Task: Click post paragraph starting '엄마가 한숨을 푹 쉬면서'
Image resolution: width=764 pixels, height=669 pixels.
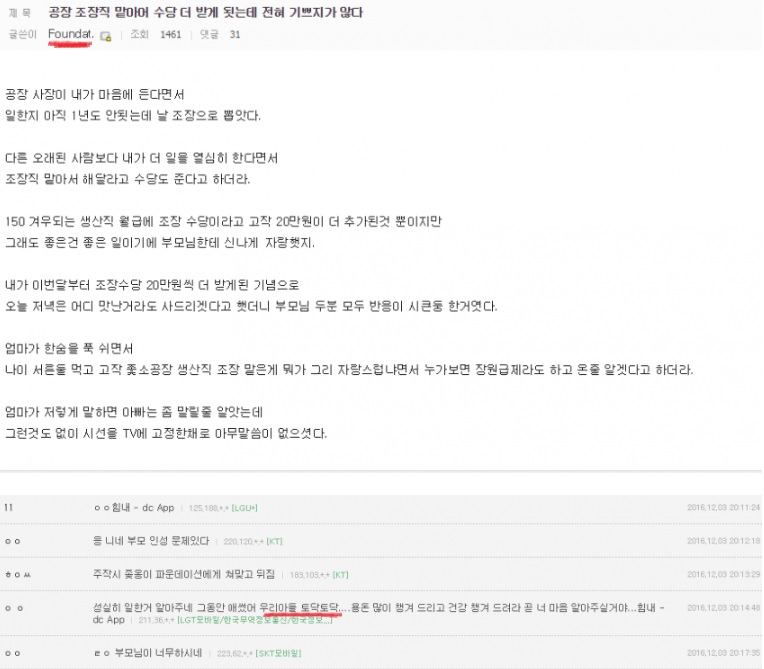Action: pos(349,359)
